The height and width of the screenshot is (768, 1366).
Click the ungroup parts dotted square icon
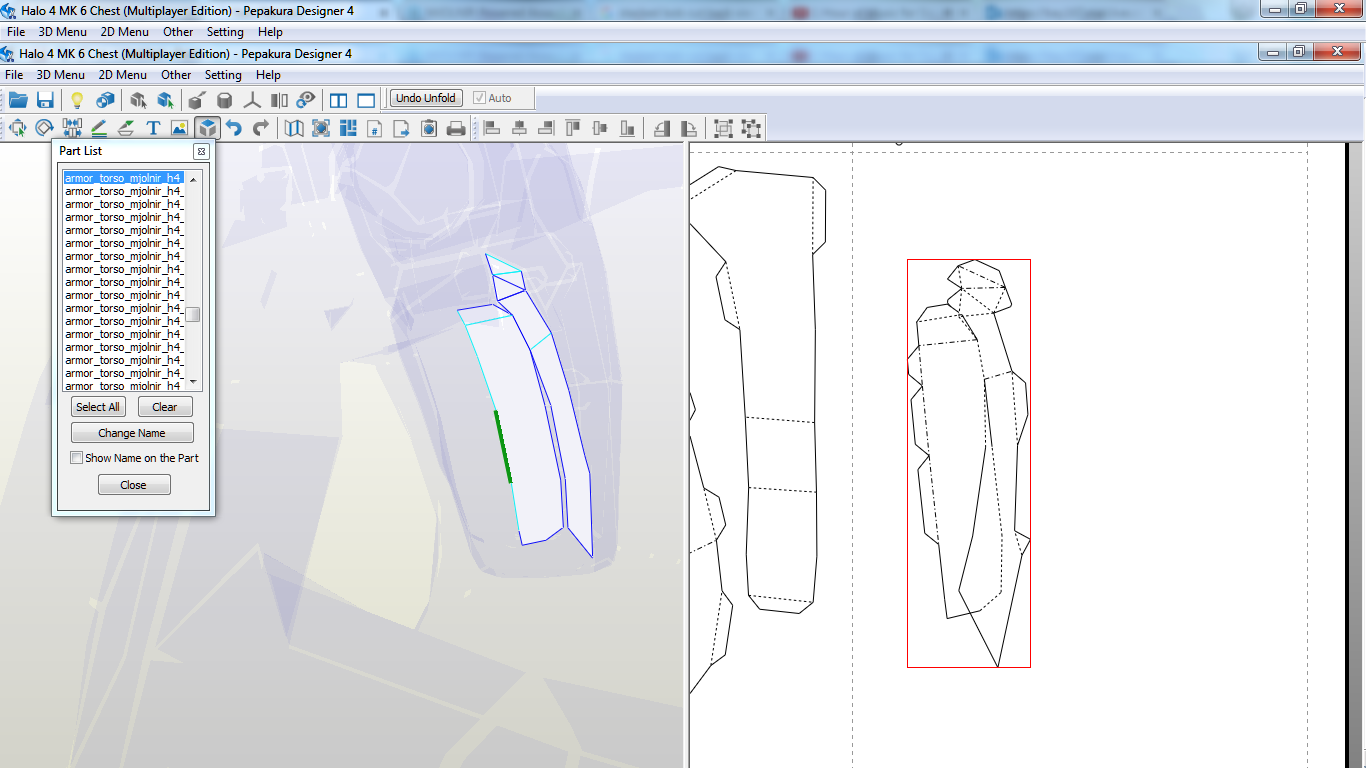pos(751,128)
